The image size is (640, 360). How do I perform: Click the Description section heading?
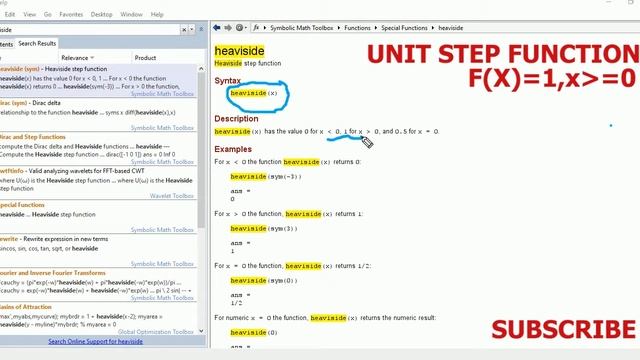[236, 119]
